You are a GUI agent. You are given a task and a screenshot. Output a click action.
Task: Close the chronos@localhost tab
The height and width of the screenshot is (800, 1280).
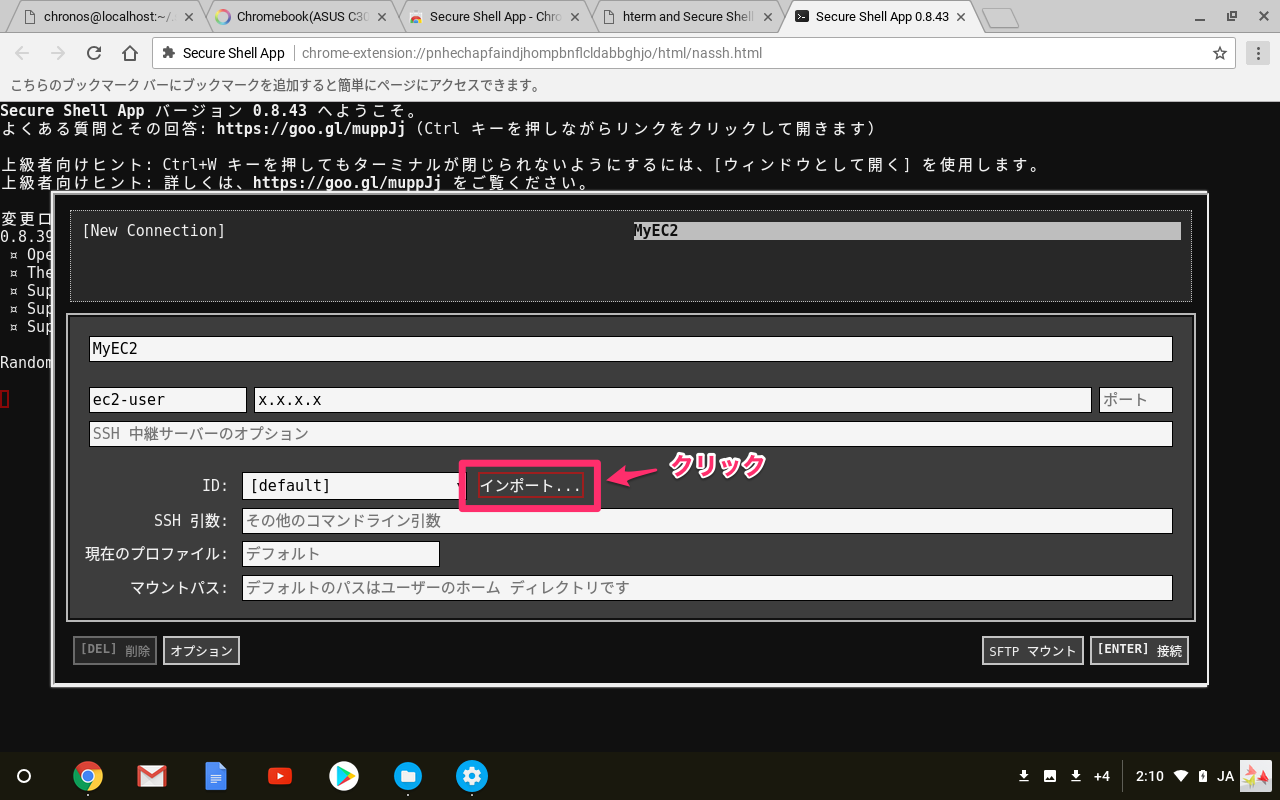coord(189,17)
